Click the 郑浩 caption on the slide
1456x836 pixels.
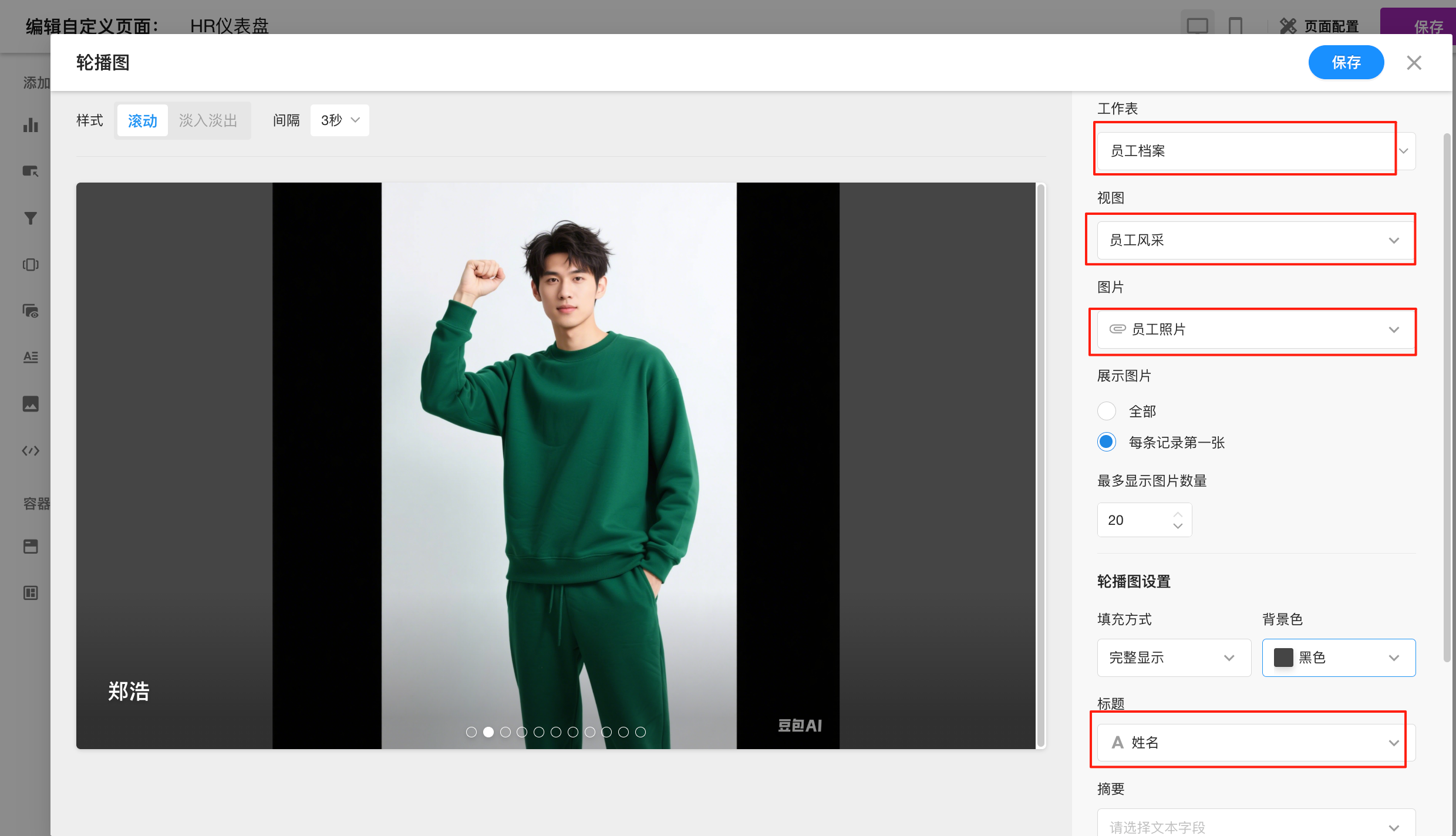point(129,692)
